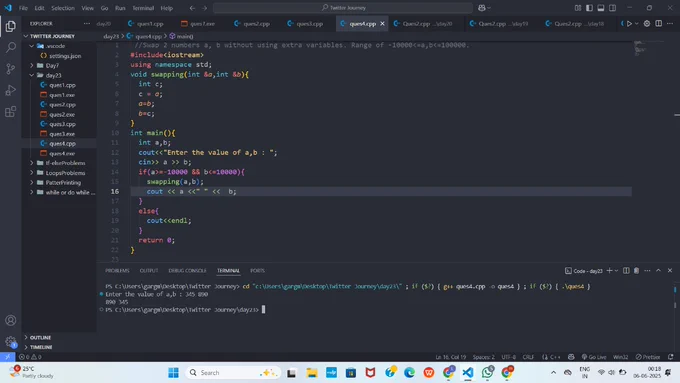Open Source Control view
Screen dimensions: 680x383
pos(10,69)
